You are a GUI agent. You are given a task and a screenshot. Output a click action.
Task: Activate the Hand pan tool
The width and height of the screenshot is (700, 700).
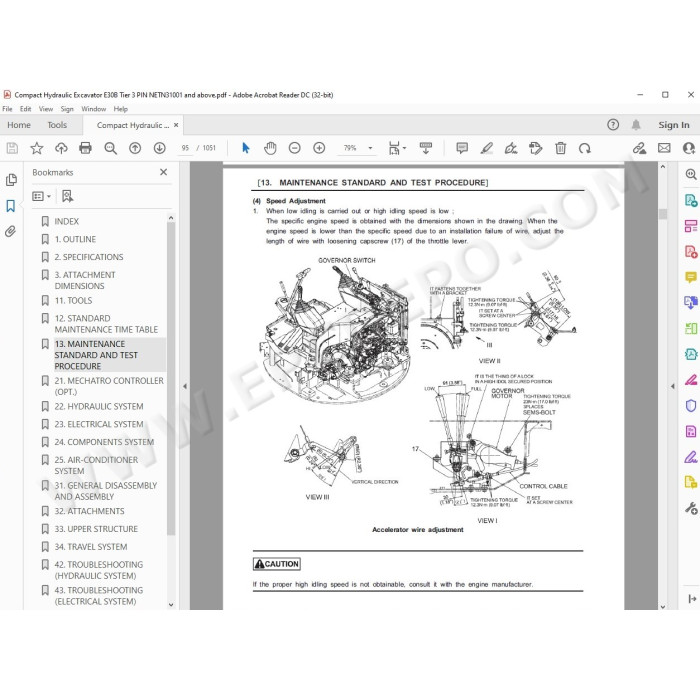pyautogui.click(x=270, y=148)
